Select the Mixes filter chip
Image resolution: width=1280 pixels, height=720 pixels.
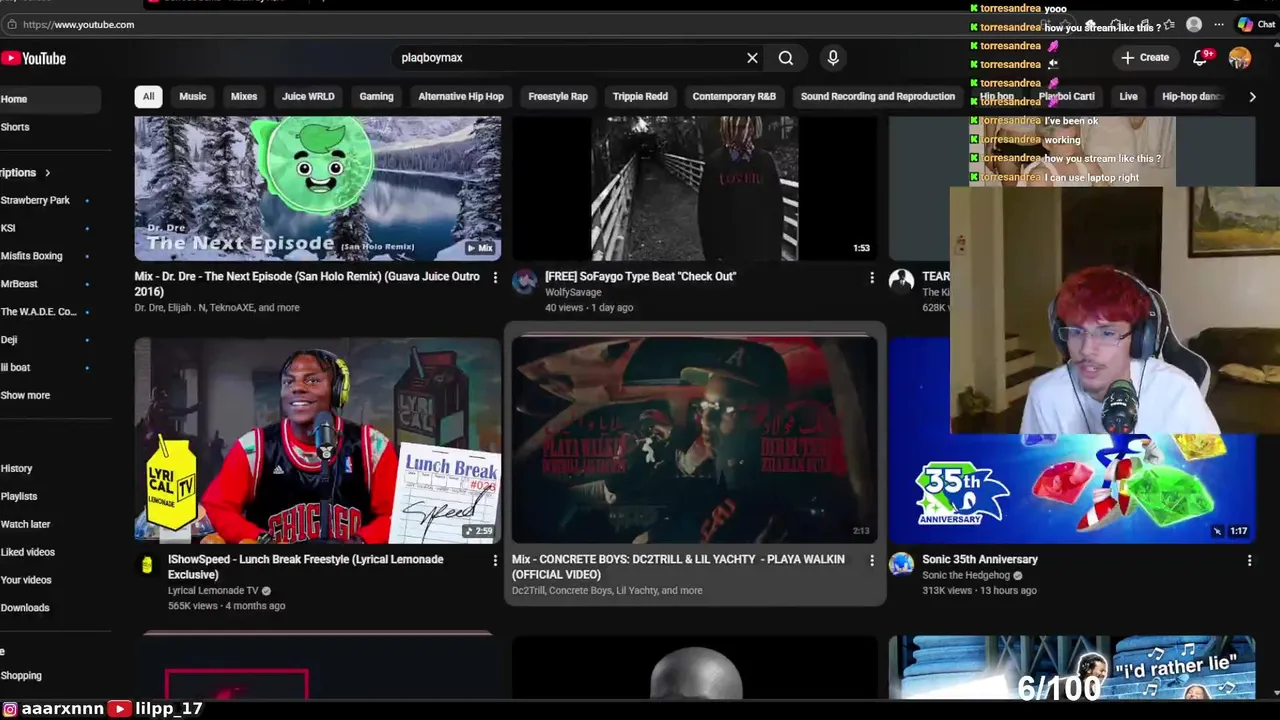coord(244,97)
